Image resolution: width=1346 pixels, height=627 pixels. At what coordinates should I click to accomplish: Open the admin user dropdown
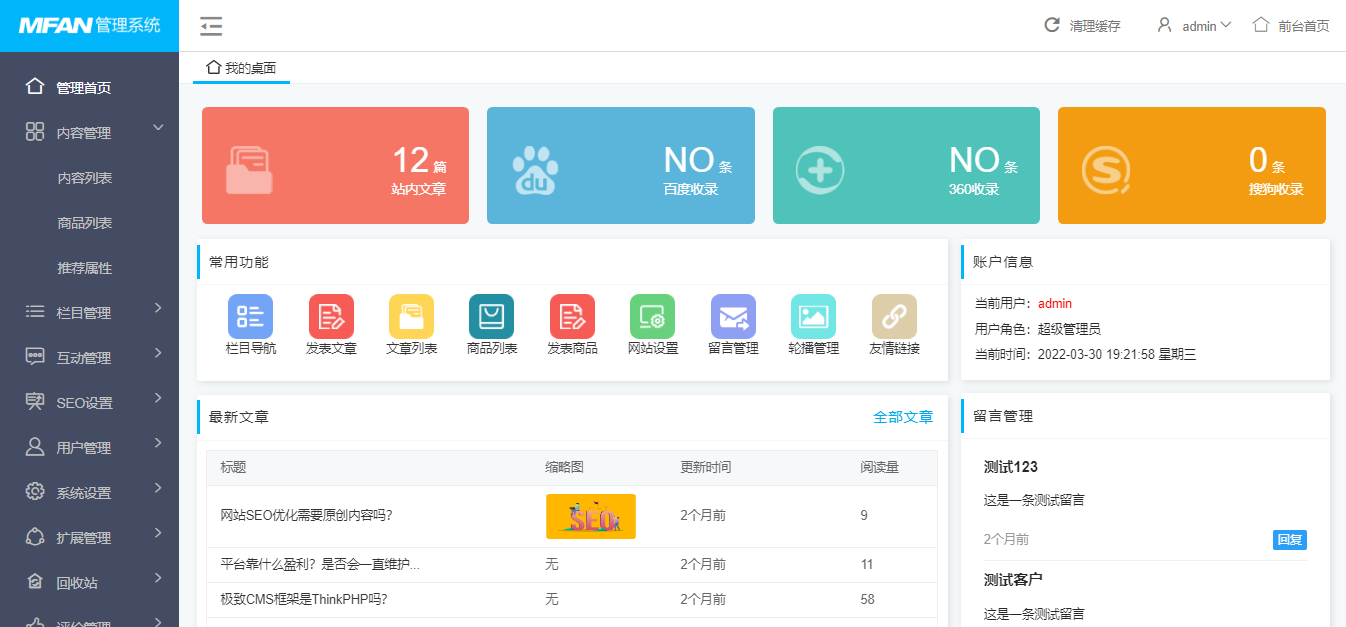pos(1194,26)
